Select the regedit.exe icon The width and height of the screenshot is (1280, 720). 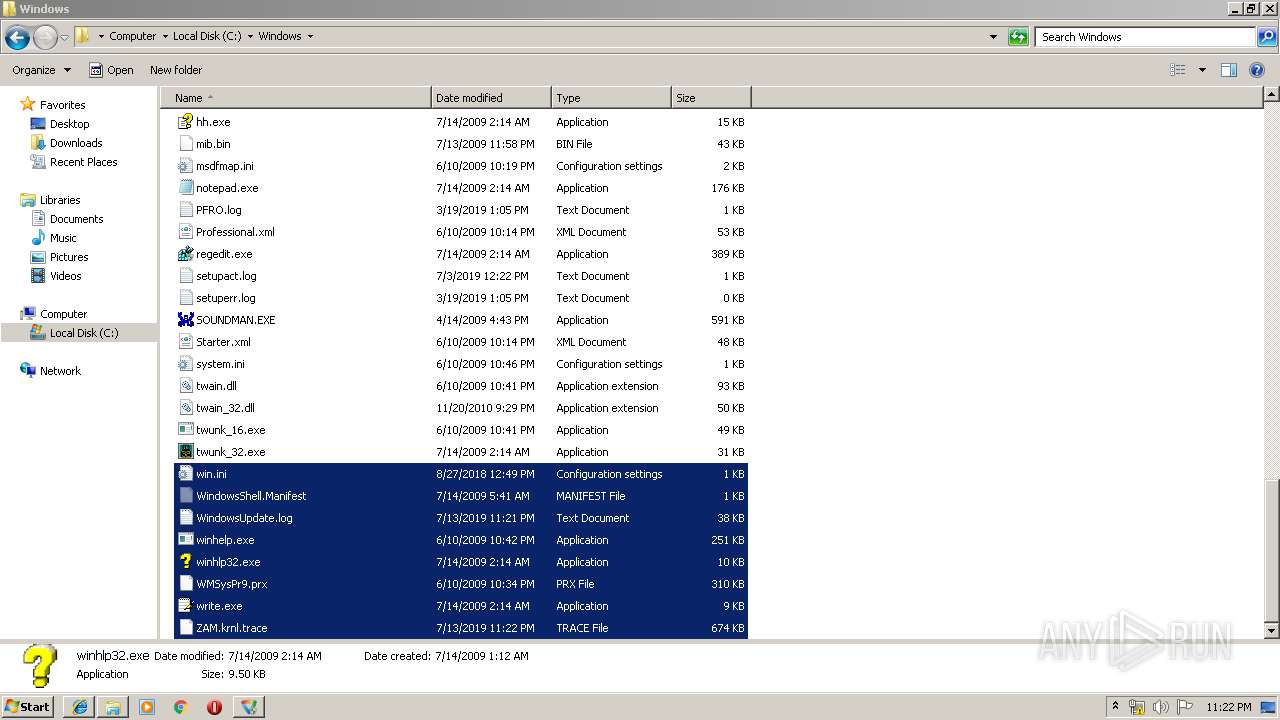click(185, 254)
